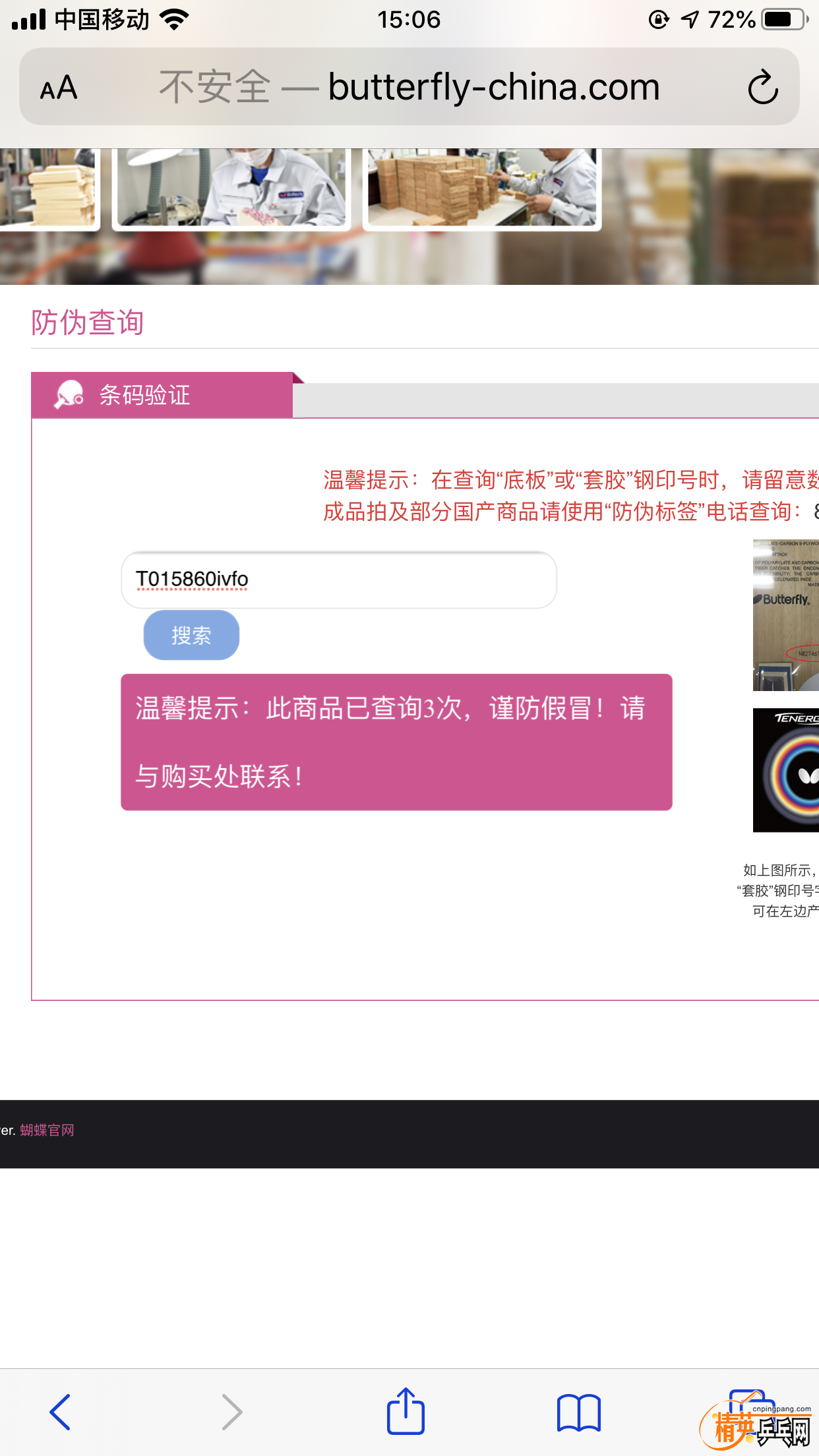Click the barcode input field with T015860ivfo
The height and width of the screenshot is (1456, 819).
pos(339,580)
